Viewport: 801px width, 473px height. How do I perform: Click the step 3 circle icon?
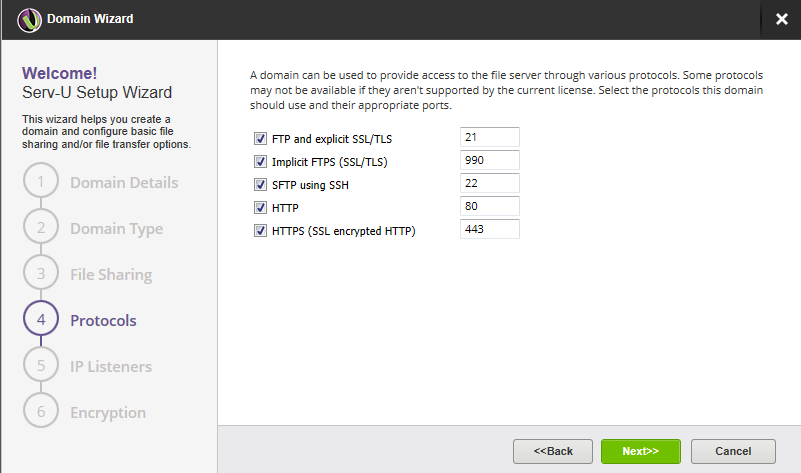pyautogui.click(x=41, y=275)
